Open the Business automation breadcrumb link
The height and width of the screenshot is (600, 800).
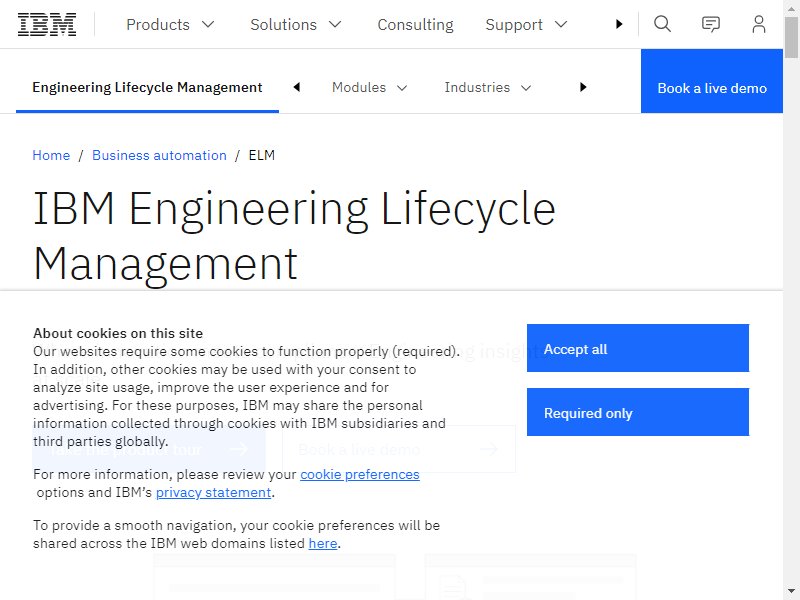159,155
